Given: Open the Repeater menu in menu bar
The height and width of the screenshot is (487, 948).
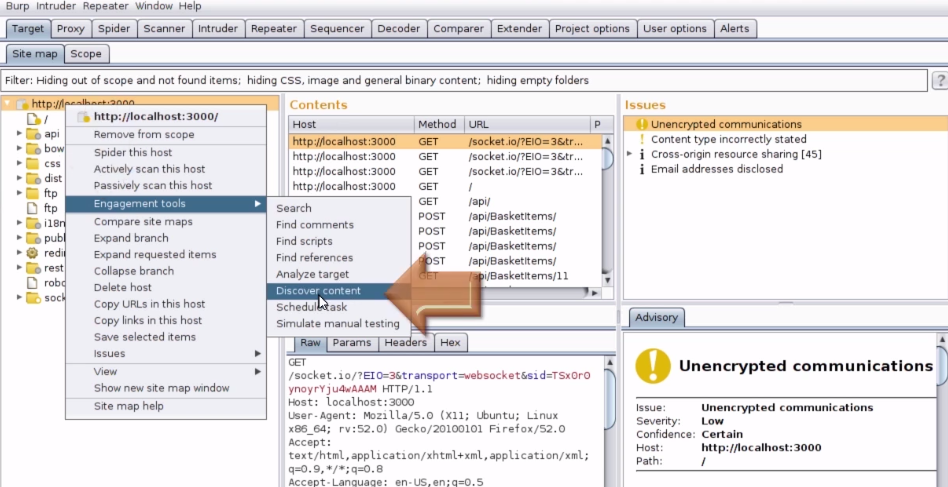Looking at the screenshot, I should click(x=106, y=6).
